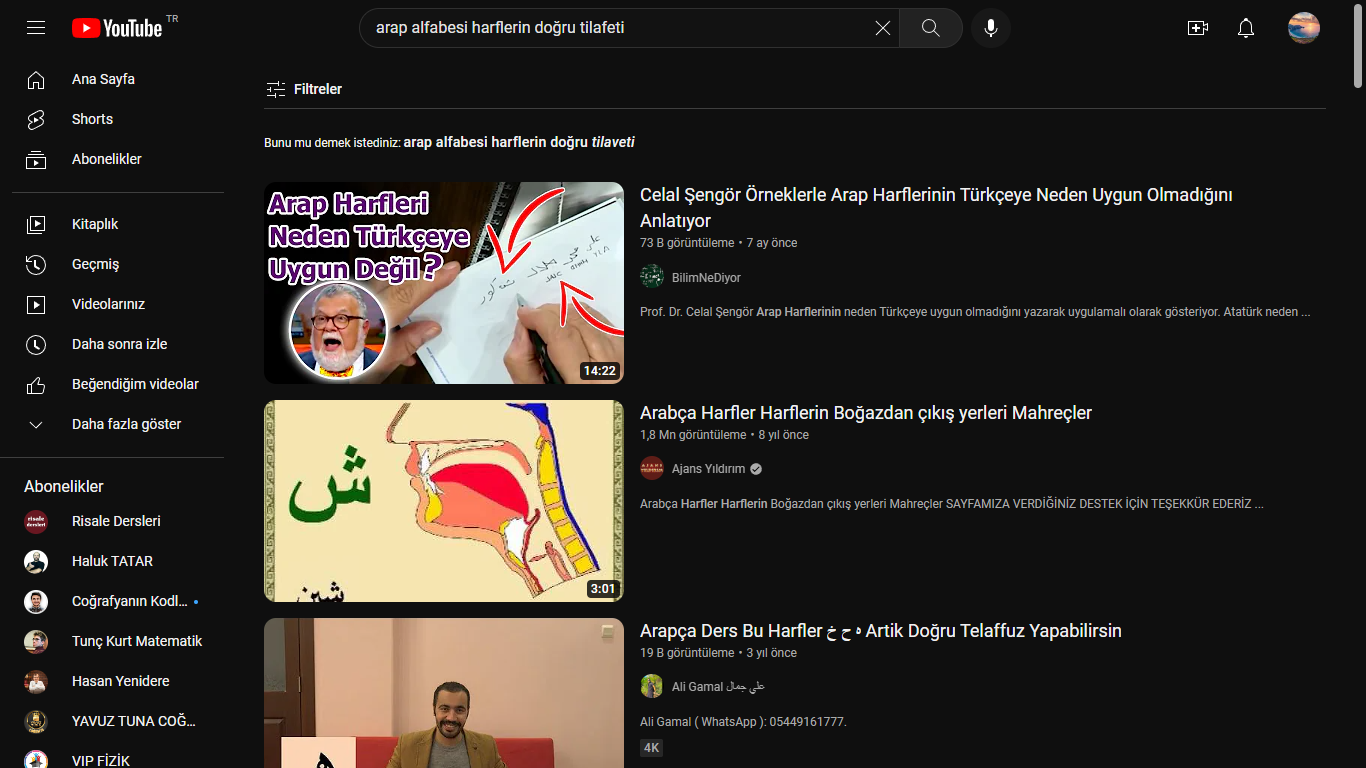The image size is (1366, 768).
Task: Click the Coğrafyanın Kodları channel avatar
Action: (x=36, y=601)
